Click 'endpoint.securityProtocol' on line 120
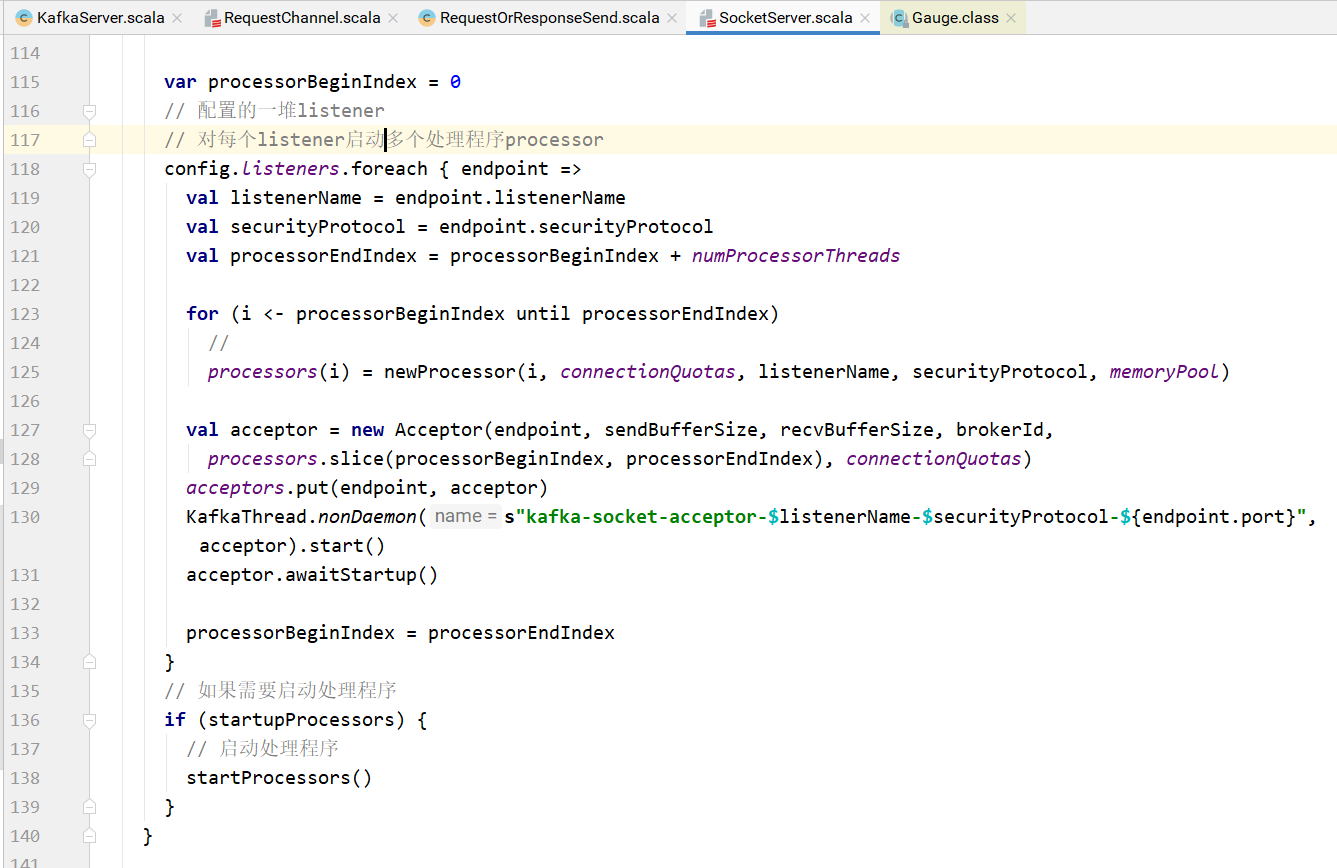This screenshot has width=1337, height=868. pos(576,227)
